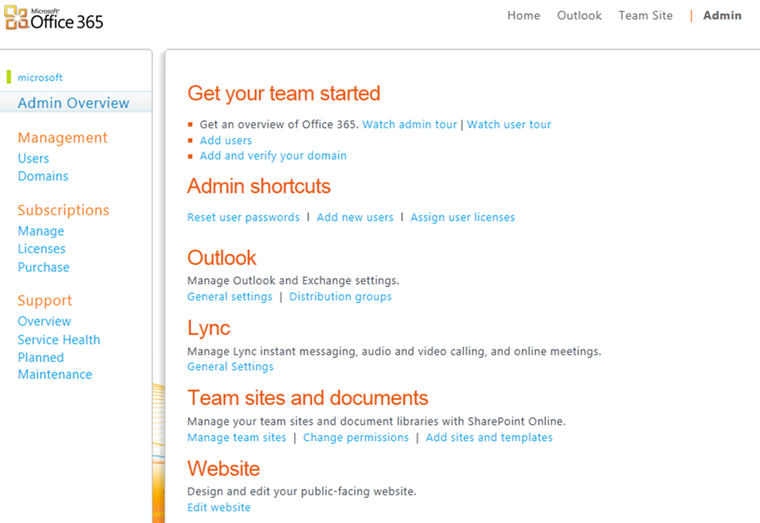Open the Home top navigation item
This screenshot has width=760, height=523.
[x=523, y=16]
